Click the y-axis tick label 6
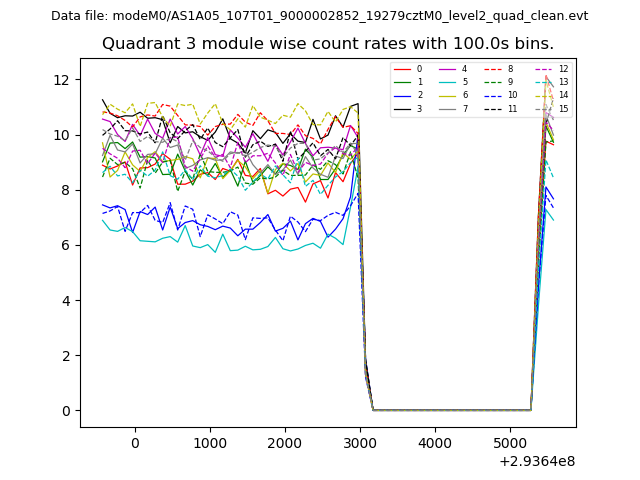Image resolution: width=640 pixels, height=480 pixels. point(67,245)
